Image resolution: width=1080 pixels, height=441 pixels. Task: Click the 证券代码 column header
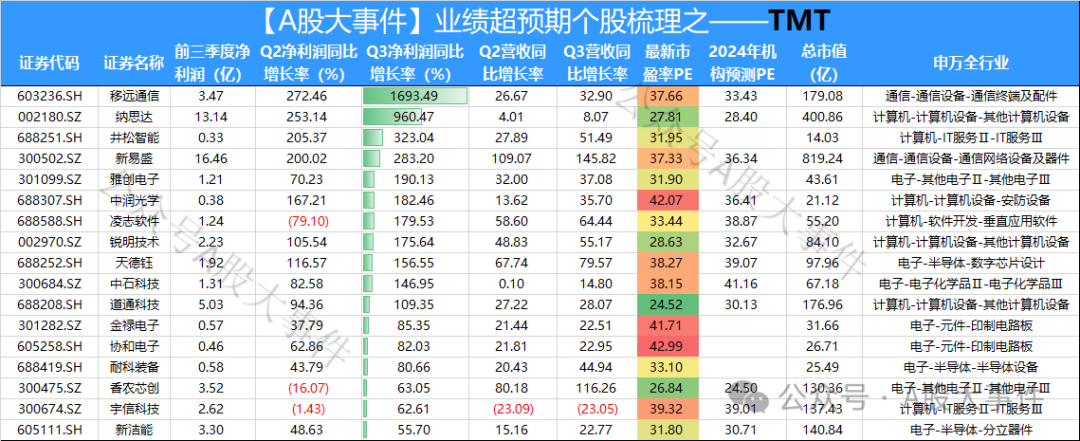tap(49, 63)
